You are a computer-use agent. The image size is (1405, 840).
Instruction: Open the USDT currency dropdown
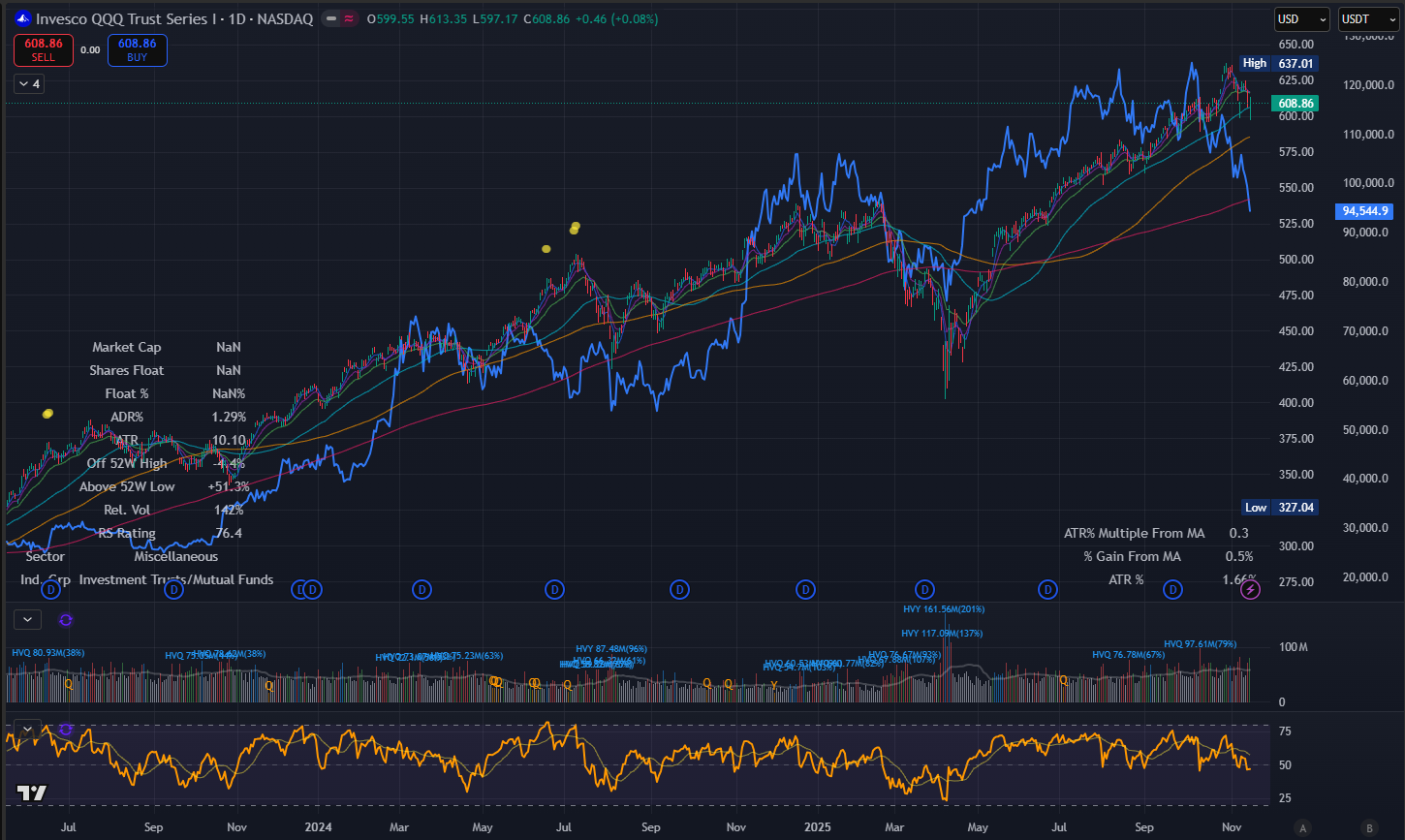pos(1366,18)
